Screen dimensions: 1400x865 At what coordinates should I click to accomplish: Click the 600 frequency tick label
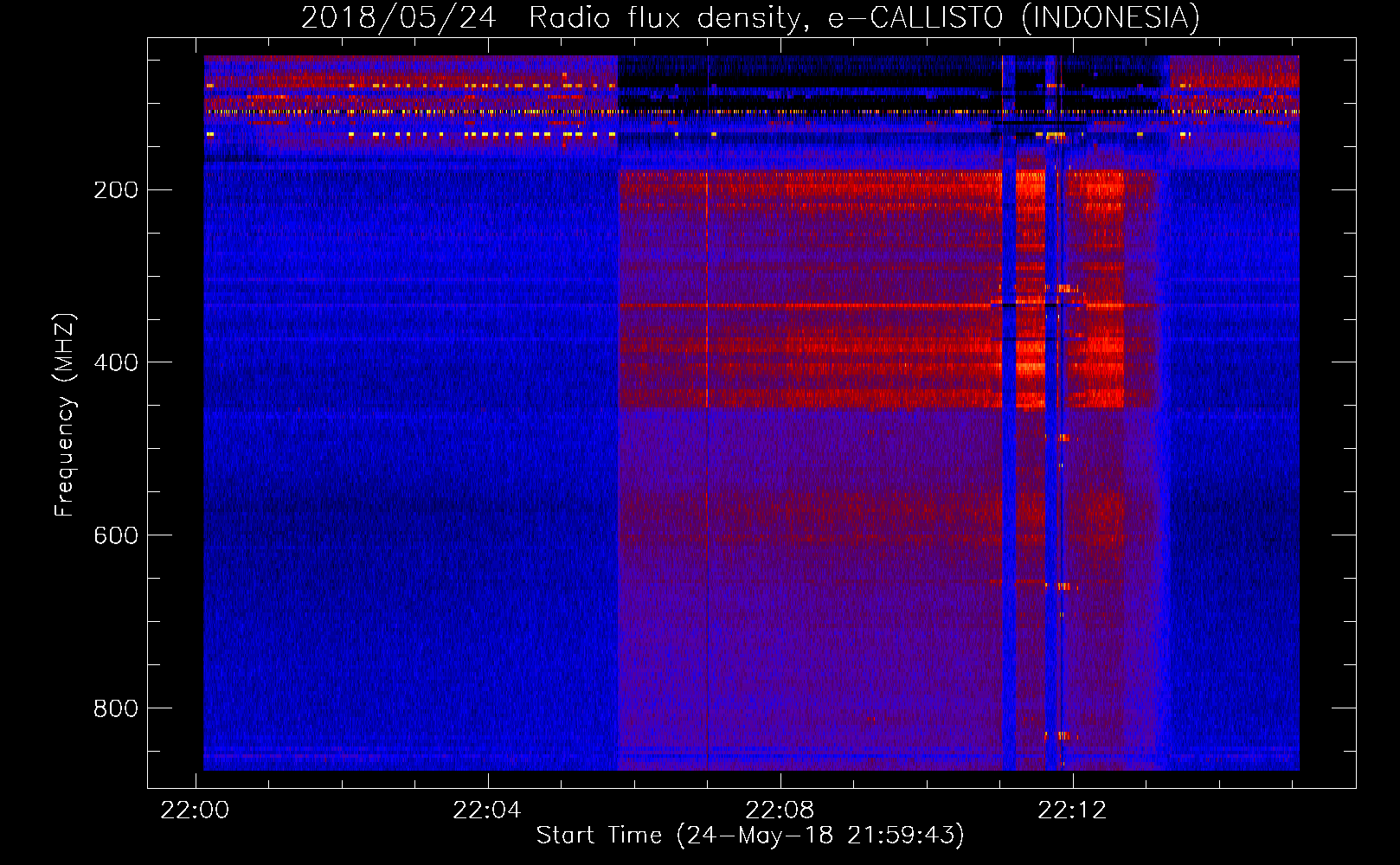point(116,535)
